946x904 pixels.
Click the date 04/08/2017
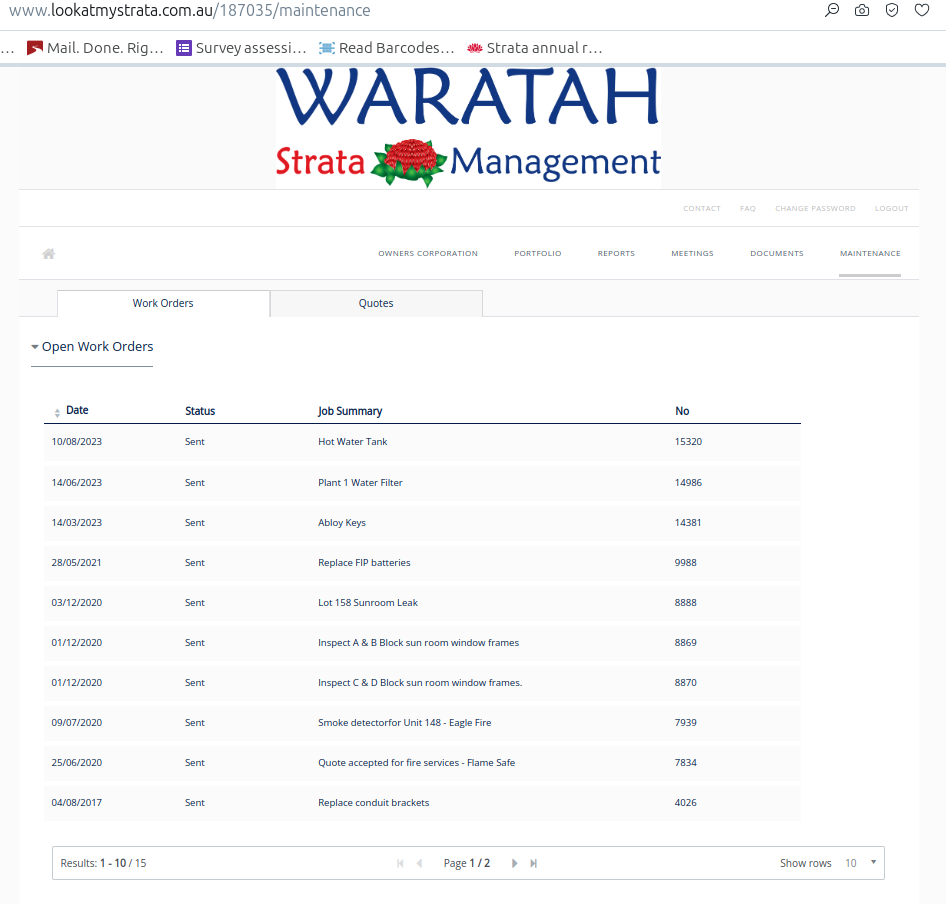(x=77, y=803)
